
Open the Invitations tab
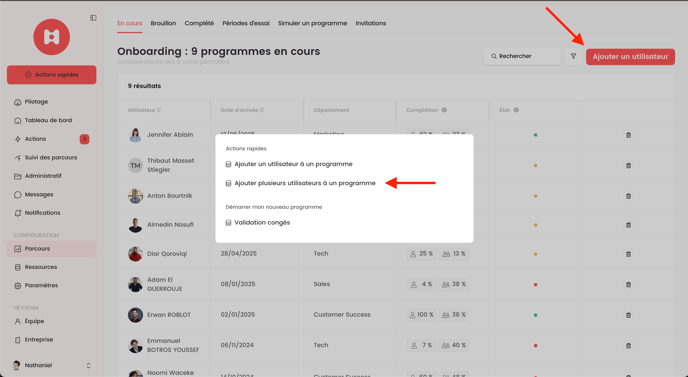371,23
